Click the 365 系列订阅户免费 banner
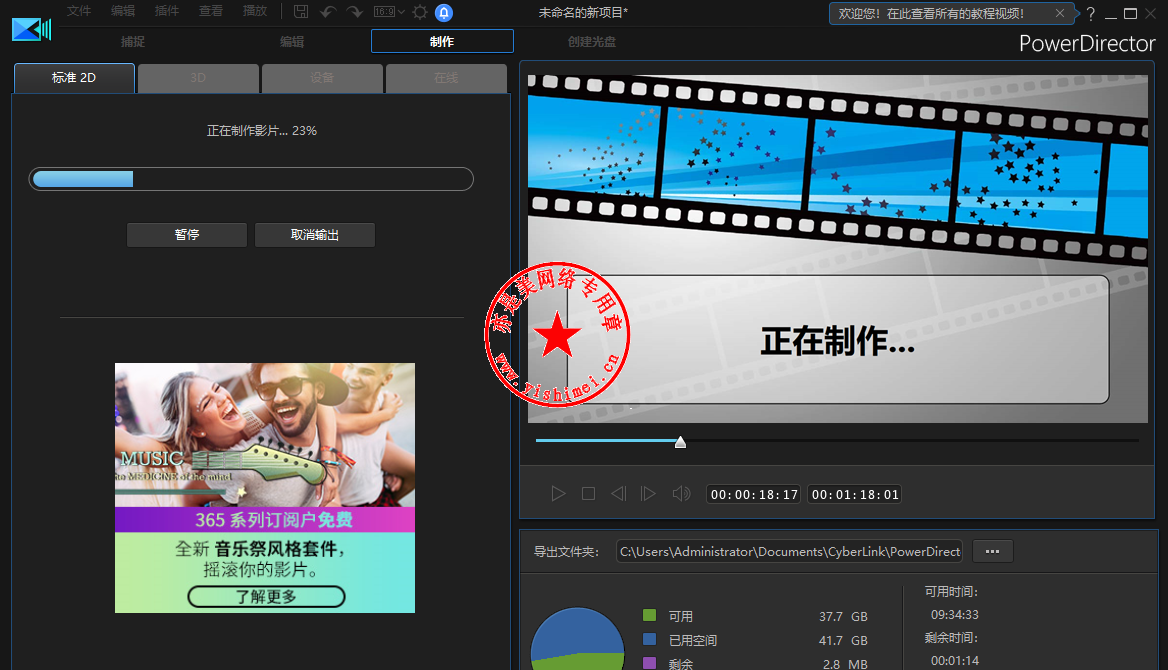1168x670 pixels. [x=264, y=519]
